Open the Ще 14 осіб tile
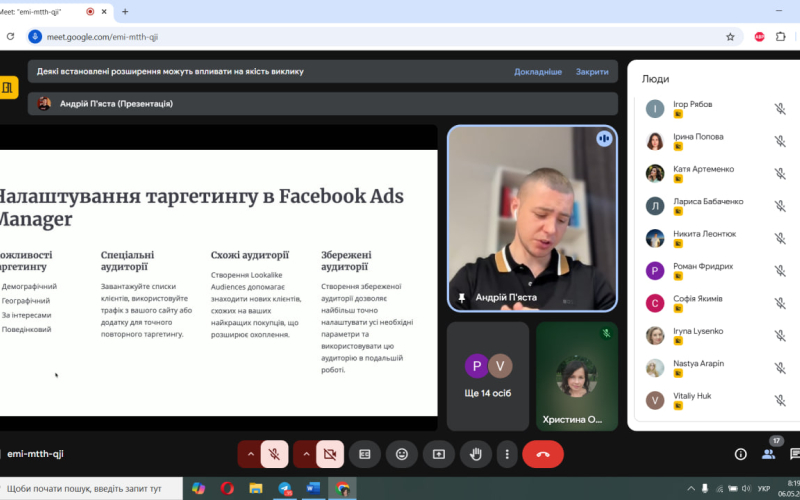 coord(488,376)
